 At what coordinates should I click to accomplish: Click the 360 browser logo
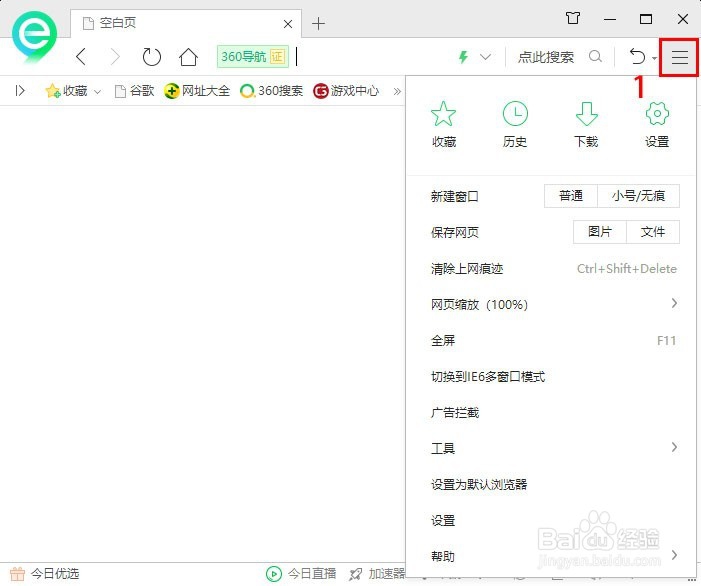point(34,37)
